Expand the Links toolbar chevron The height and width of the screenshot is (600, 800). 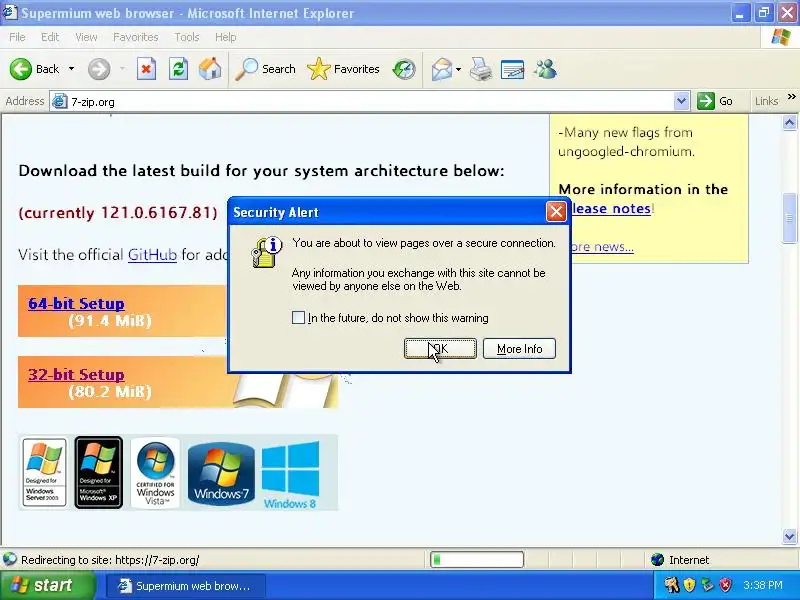(791, 96)
